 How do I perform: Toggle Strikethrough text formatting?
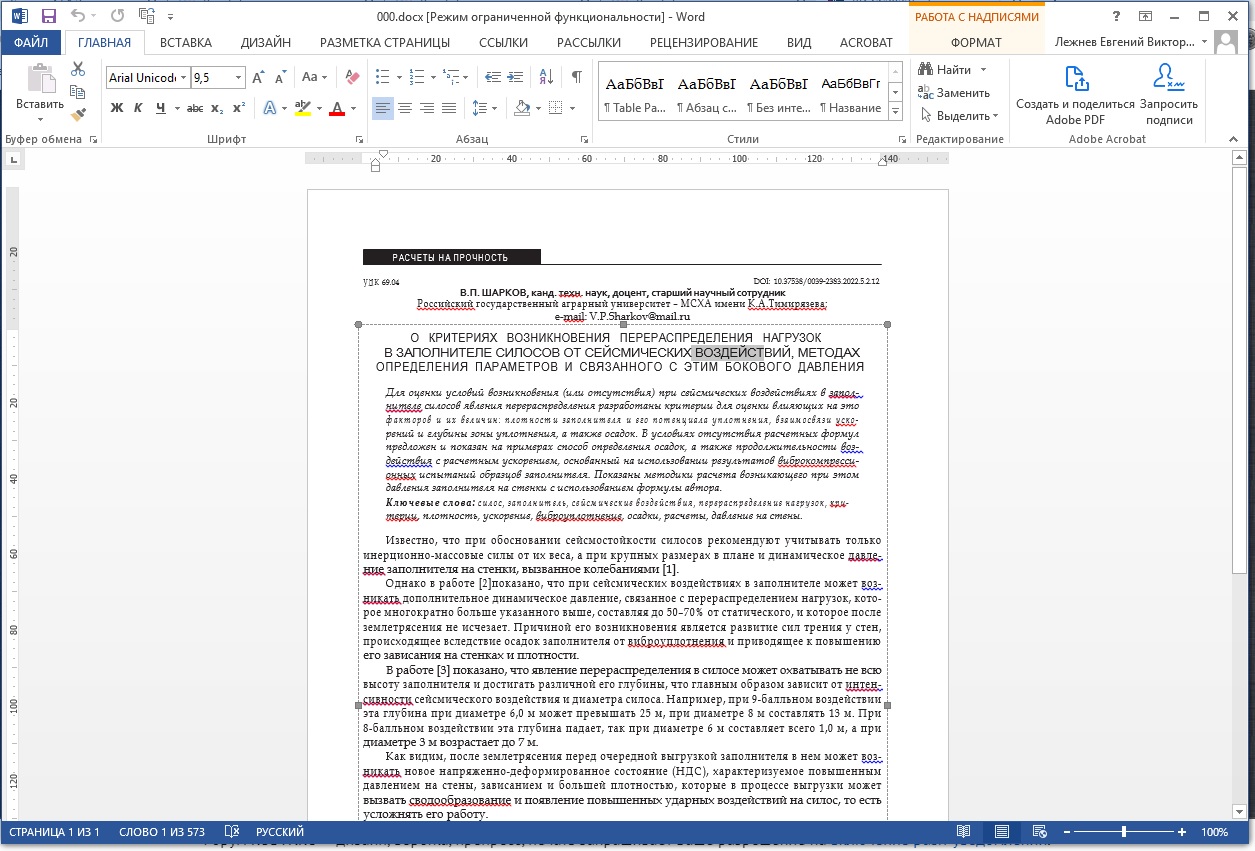195,108
